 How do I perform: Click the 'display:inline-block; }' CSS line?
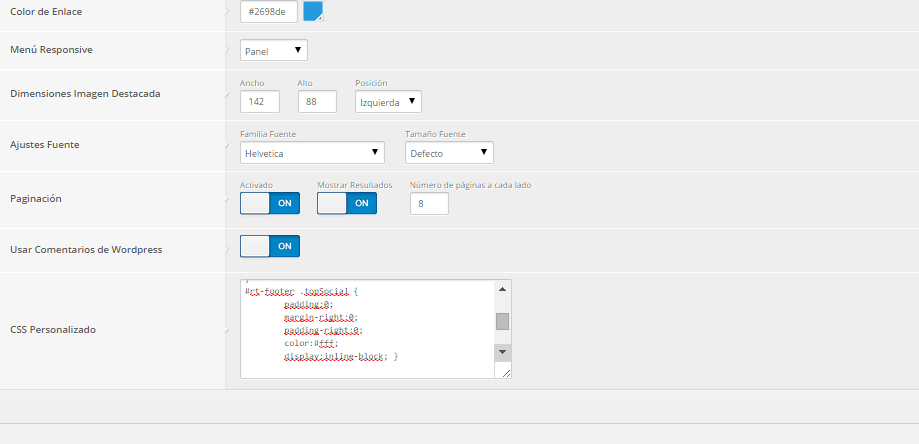341,356
